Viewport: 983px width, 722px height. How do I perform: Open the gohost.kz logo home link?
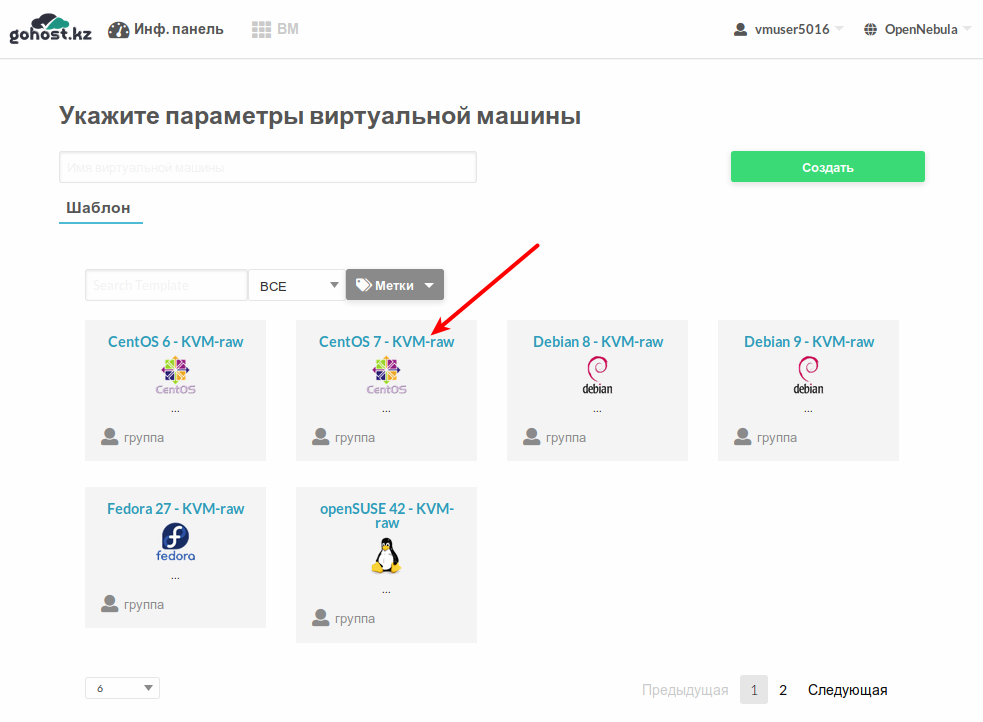click(50, 29)
